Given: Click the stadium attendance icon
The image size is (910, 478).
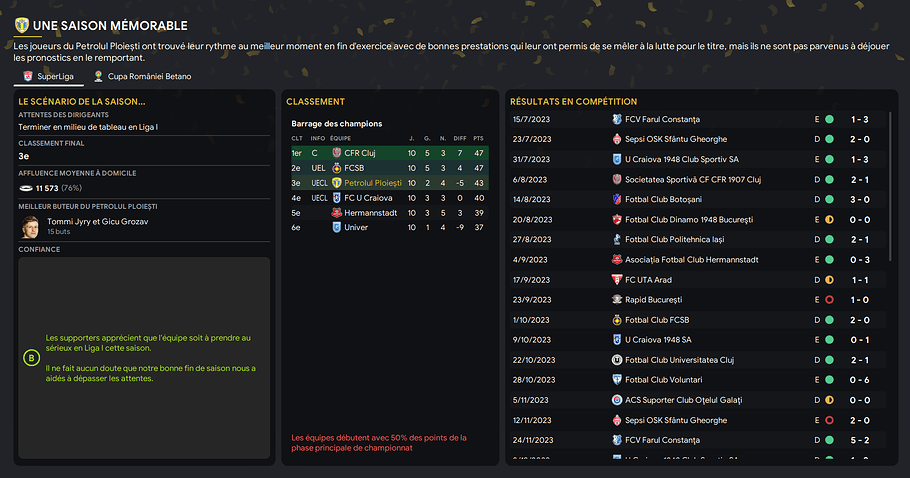Looking at the screenshot, I should pyautogui.click(x=26, y=189).
